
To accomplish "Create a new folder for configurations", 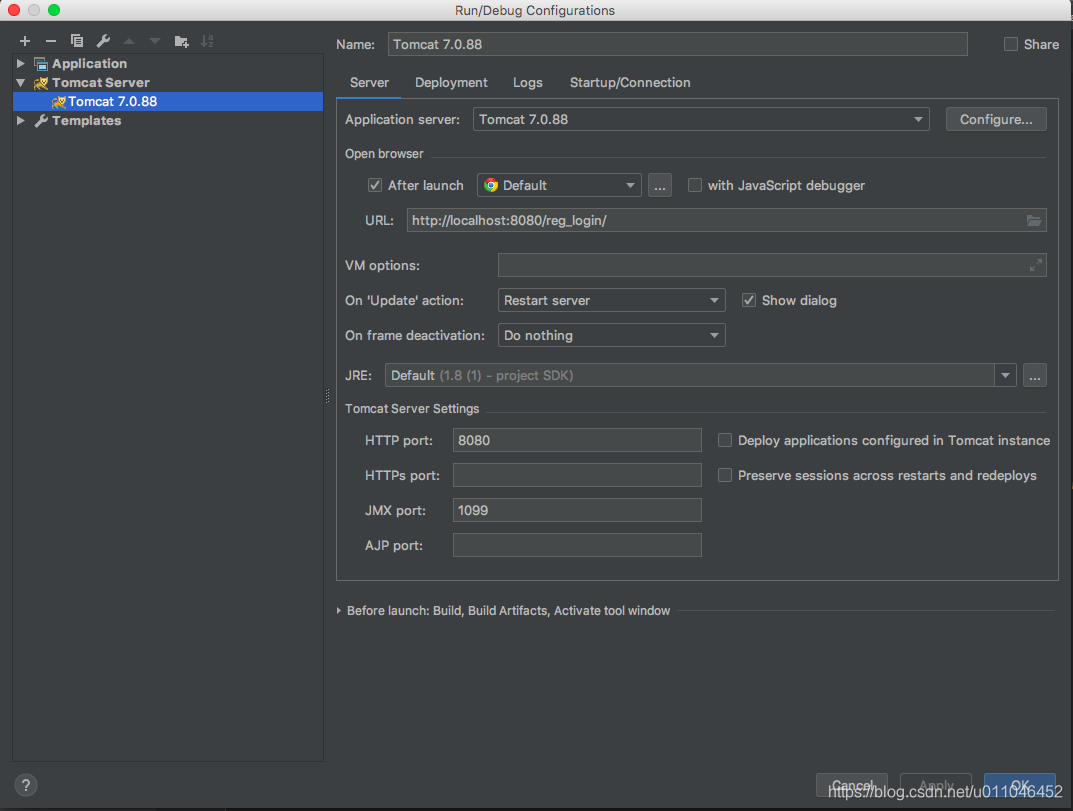I will pyautogui.click(x=181, y=41).
